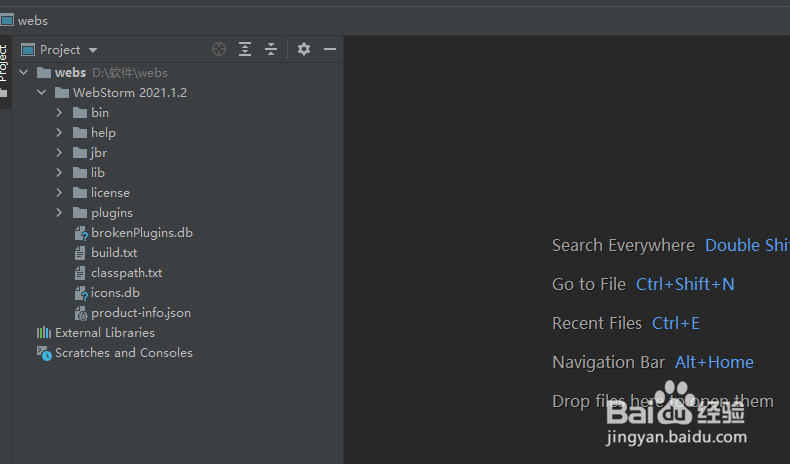The height and width of the screenshot is (464, 790).
Task: Select the bin folder label
Action: pos(100,113)
